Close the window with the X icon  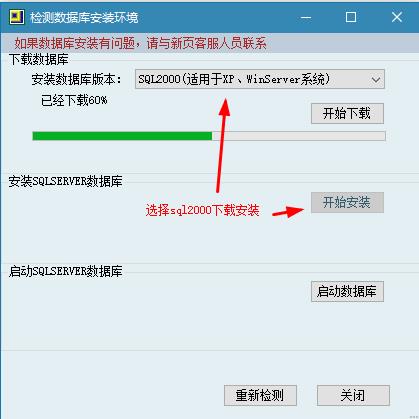coord(397,17)
